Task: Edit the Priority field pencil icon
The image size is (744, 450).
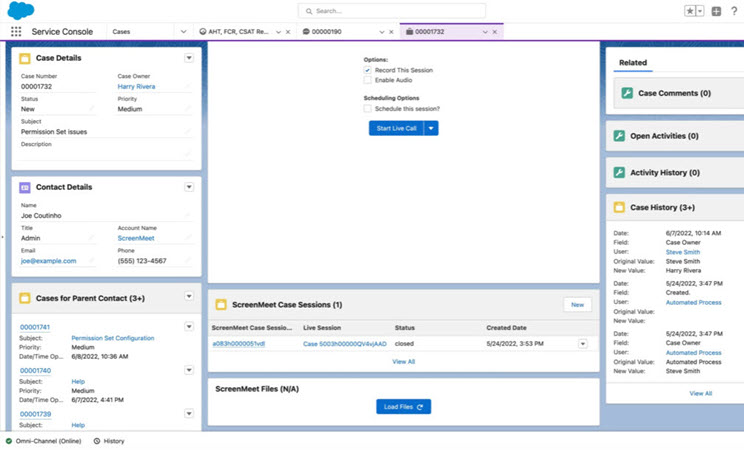Action: tap(188, 109)
